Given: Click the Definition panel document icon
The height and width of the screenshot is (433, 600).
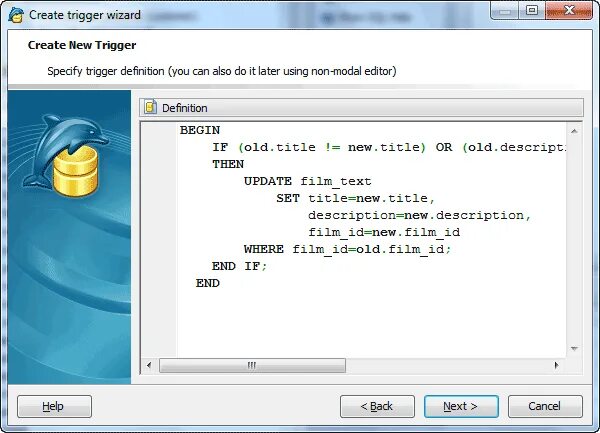Looking at the screenshot, I should 150,107.
